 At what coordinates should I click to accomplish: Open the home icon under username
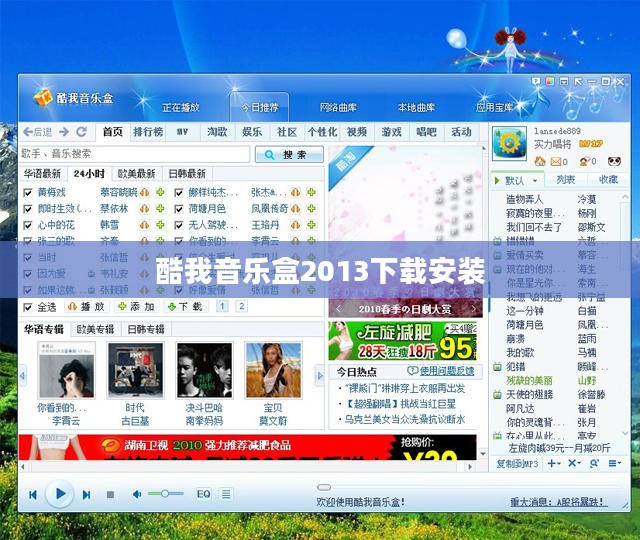coord(540,161)
